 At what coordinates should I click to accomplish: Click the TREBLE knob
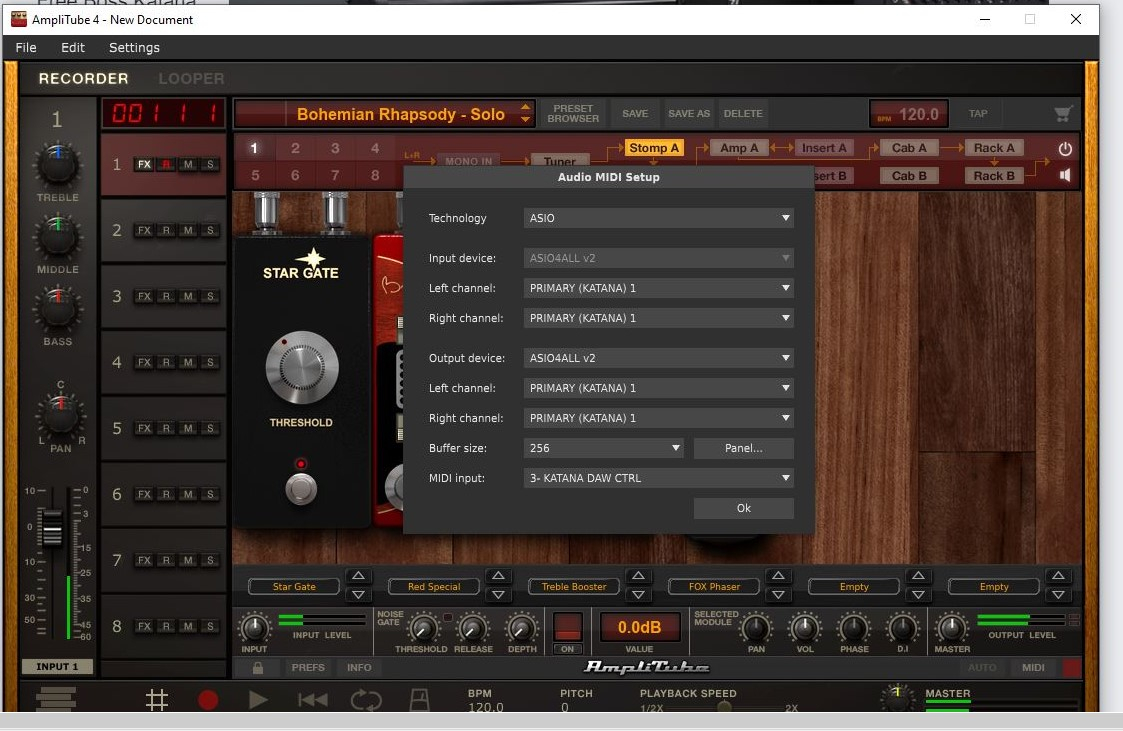pyautogui.click(x=57, y=165)
